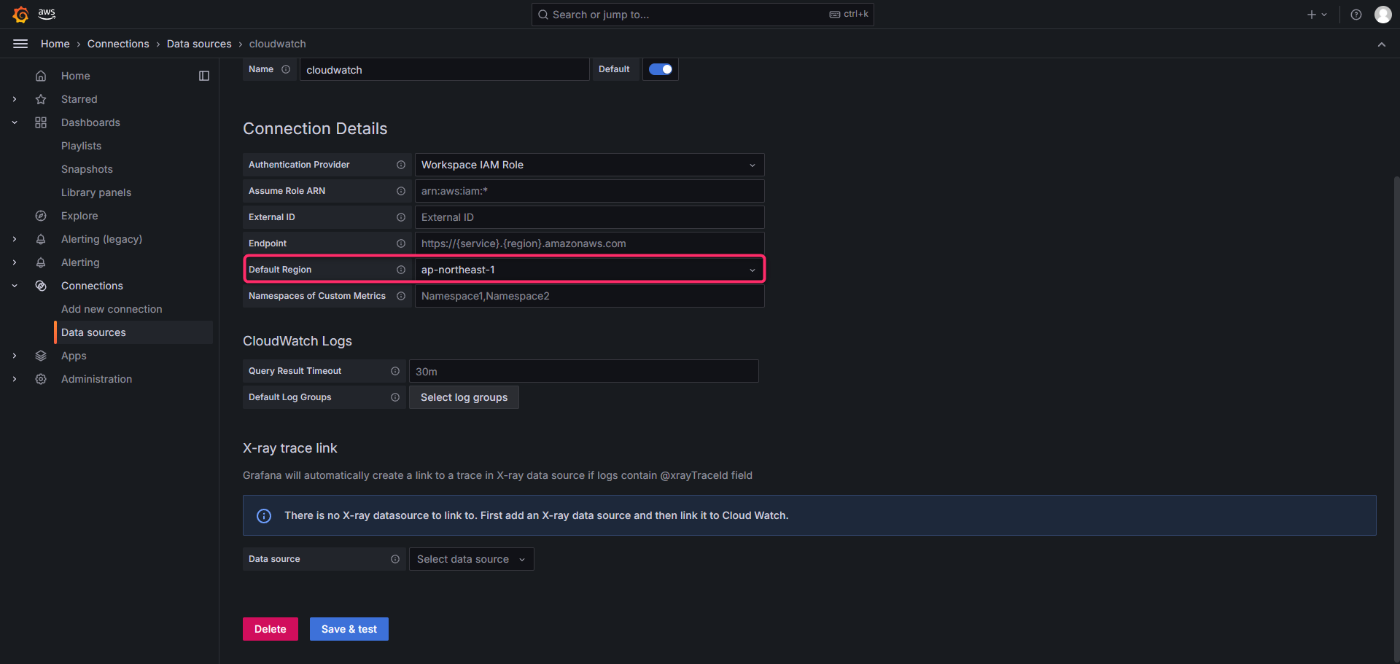This screenshot has height=664, width=1400.
Task: Click the Alerting bell icon
Action: (41, 262)
